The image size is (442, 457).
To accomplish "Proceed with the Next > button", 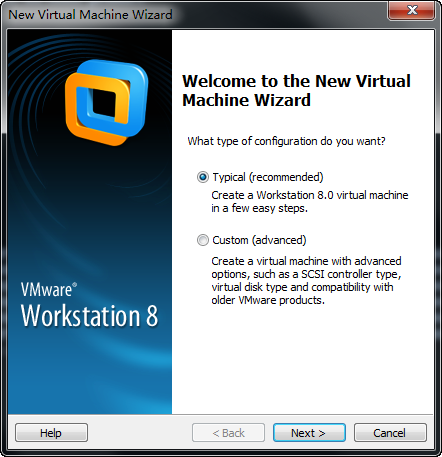I will point(309,433).
